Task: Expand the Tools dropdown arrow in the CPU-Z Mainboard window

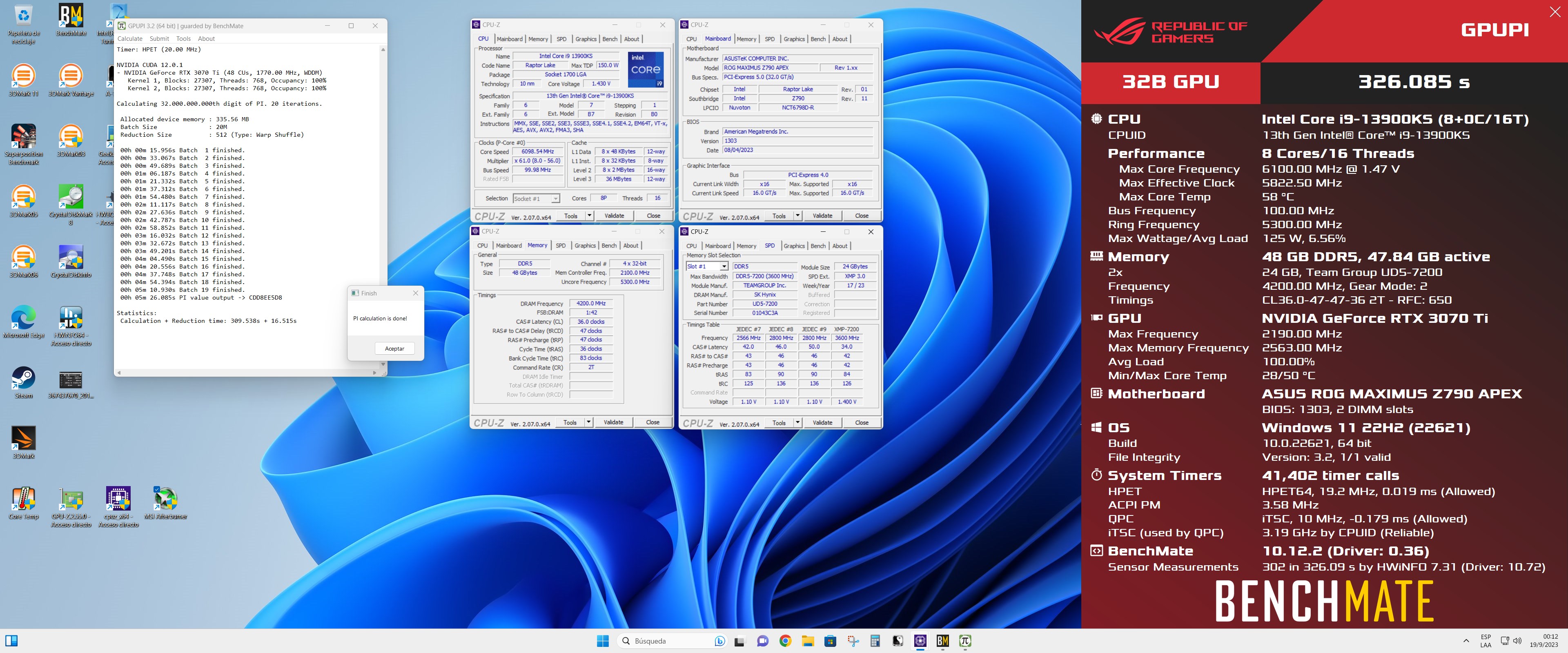Action: click(797, 215)
